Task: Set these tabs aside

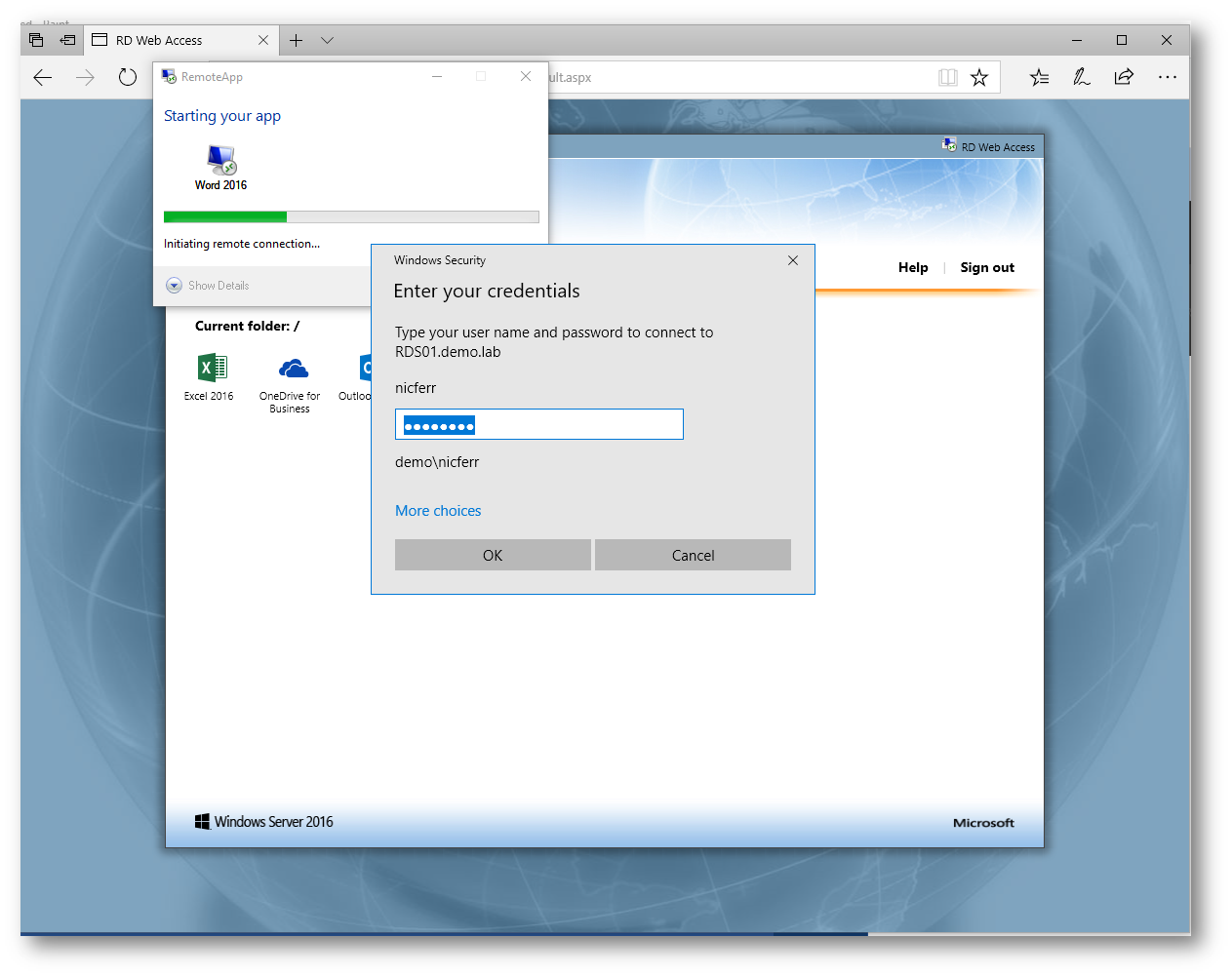Action: [x=67, y=40]
